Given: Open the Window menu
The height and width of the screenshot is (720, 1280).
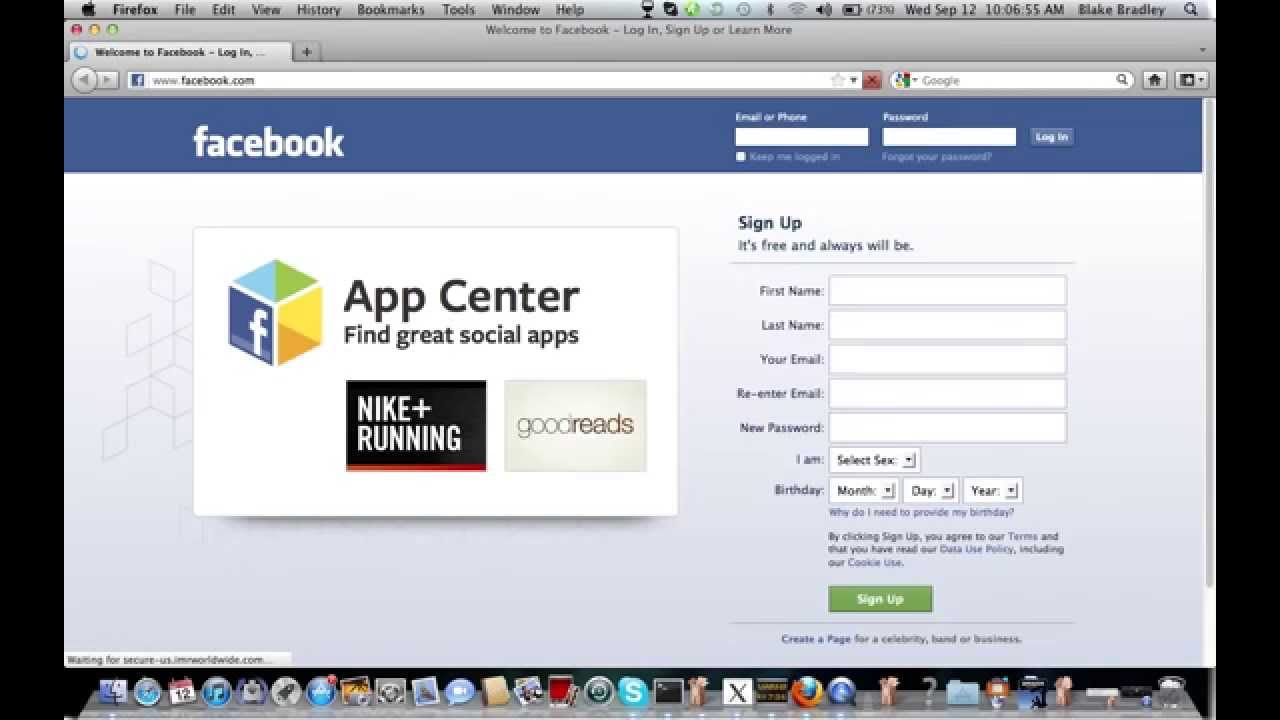Looking at the screenshot, I should (x=515, y=9).
